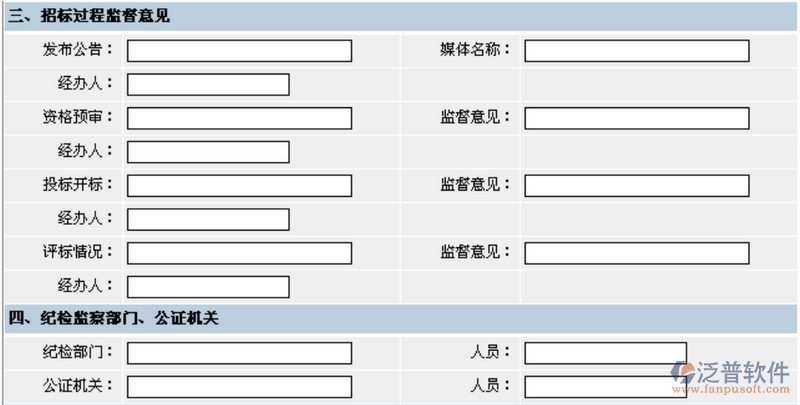Select the 公证机关 input field
This screenshot has height=405, width=800.
[239, 386]
